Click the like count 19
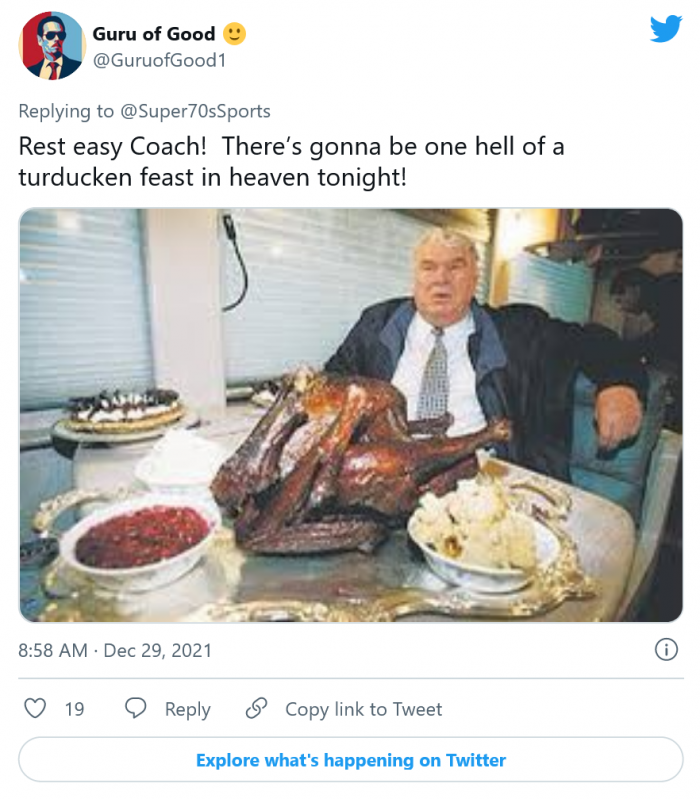This screenshot has width=700, height=799. point(74,709)
